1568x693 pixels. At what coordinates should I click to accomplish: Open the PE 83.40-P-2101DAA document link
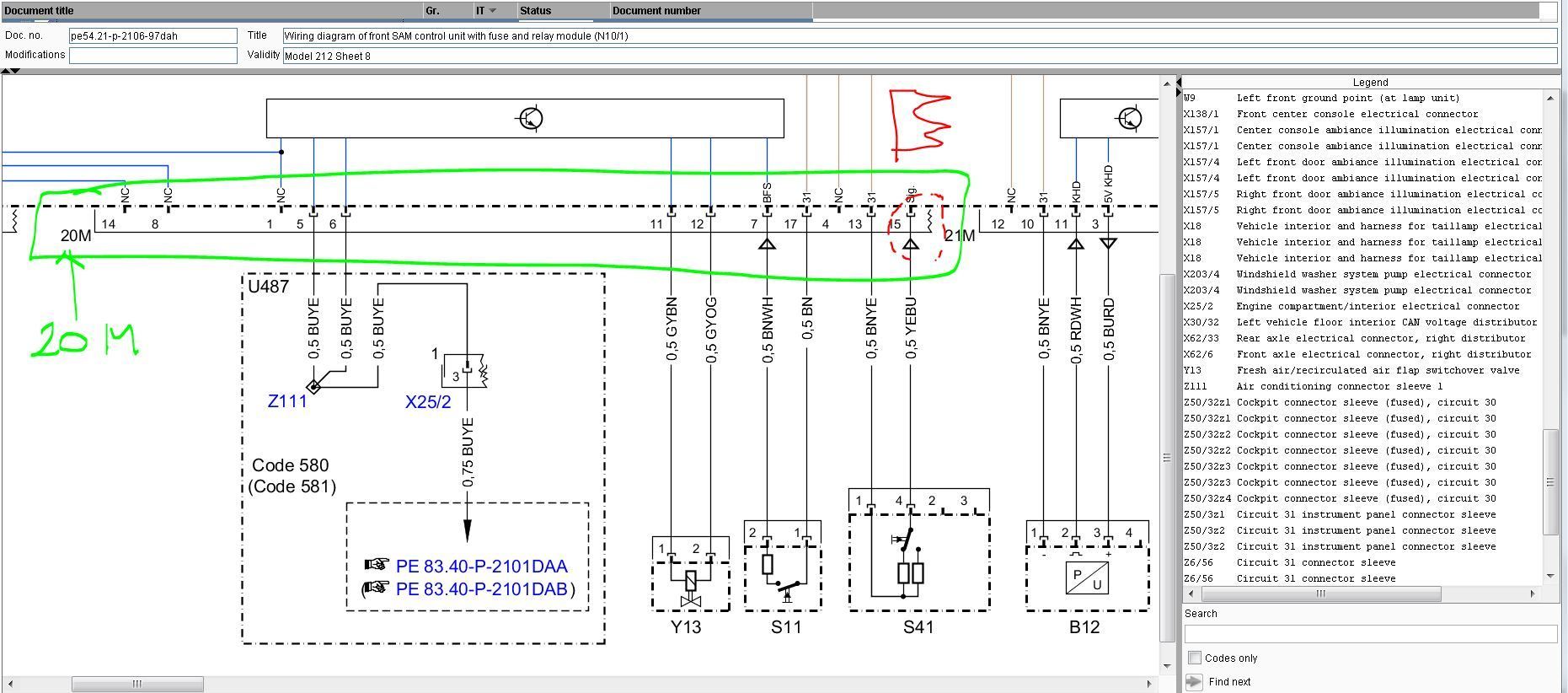pyautogui.click(x=481, y=566)
